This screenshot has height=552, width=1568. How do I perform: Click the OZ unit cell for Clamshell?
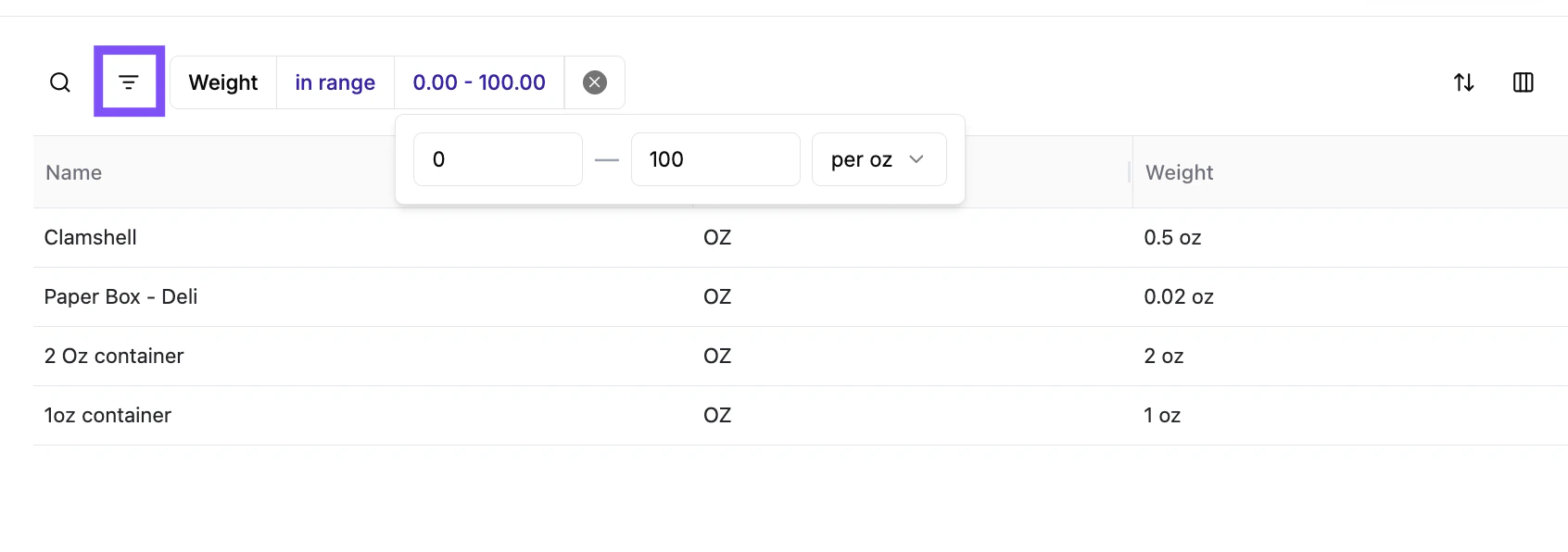[x=717, y=237]
